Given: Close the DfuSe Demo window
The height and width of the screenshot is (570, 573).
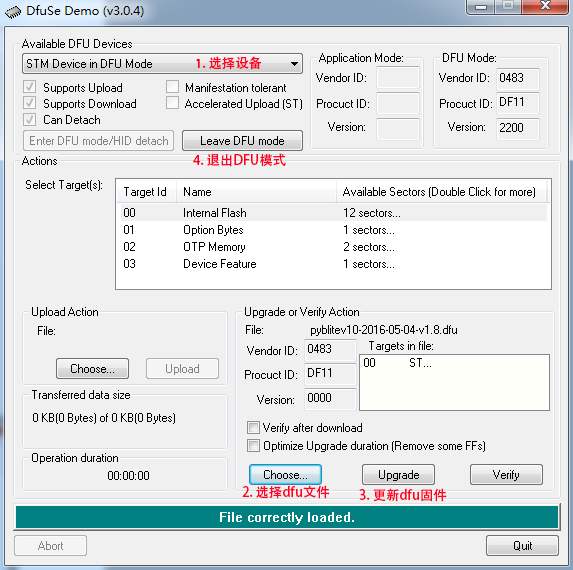Looking at the screenshot, I should (x=546, y=6).
